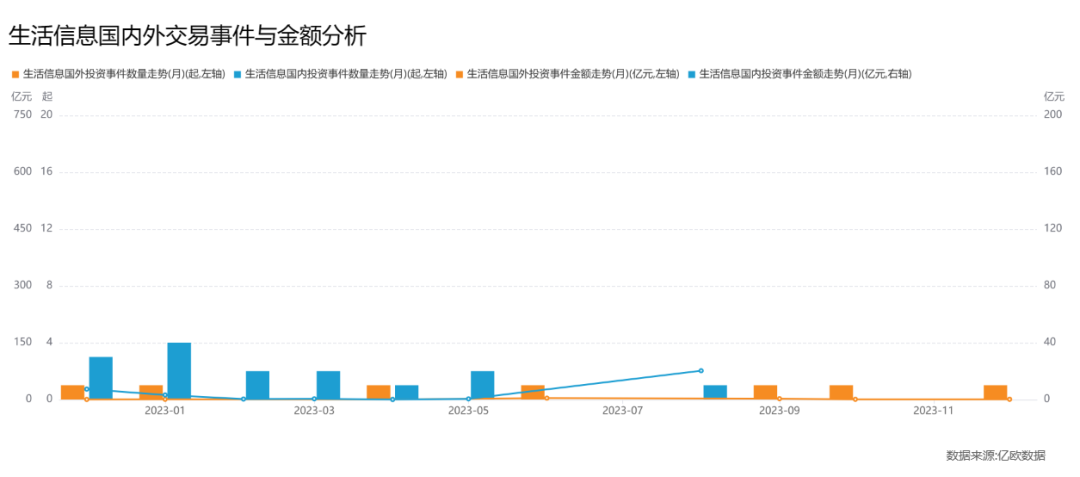Image resolution: width=1080 pixels, height=477 pixels.
Task: Click the 2023-07 x-axis label
Action: tap(623, 410)
